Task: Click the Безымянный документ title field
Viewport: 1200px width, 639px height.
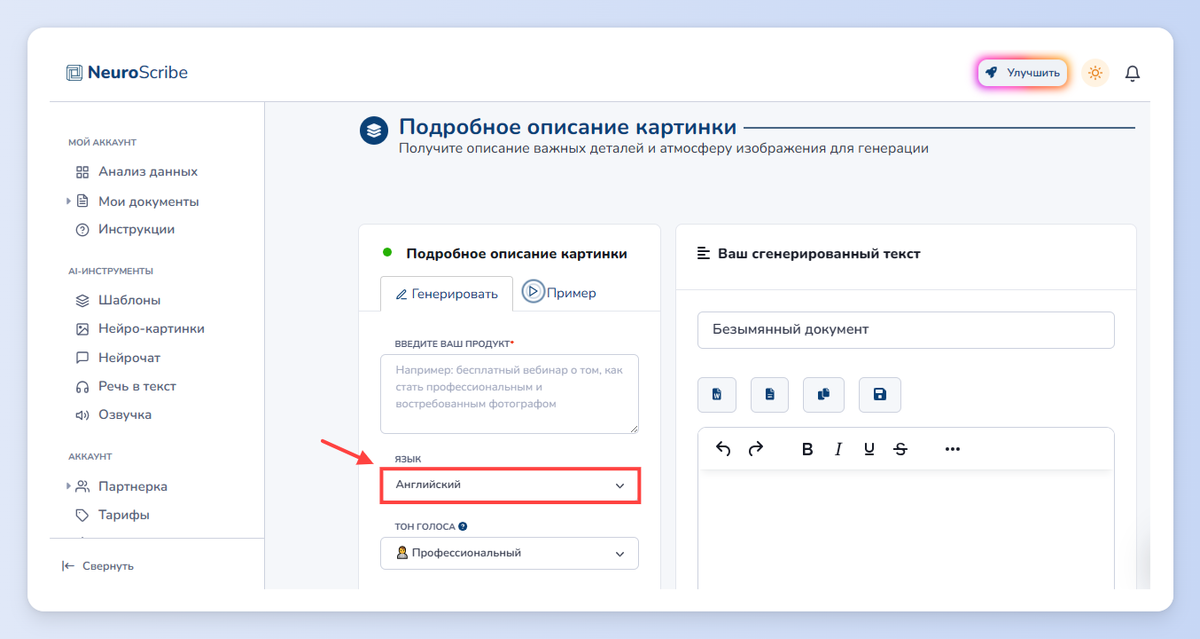Action: click(905, 330)
